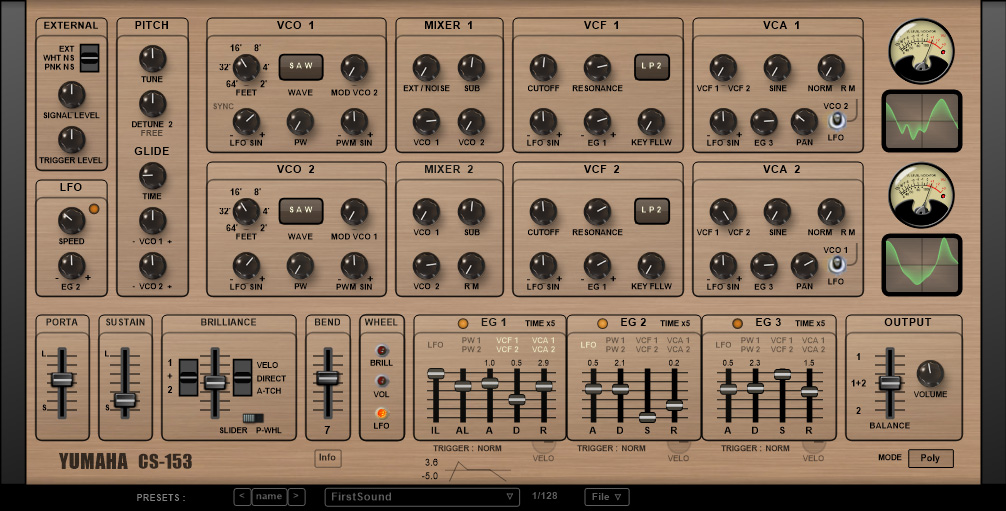Click the VCF 1 RESONANCE knob

tap(597, 67)
